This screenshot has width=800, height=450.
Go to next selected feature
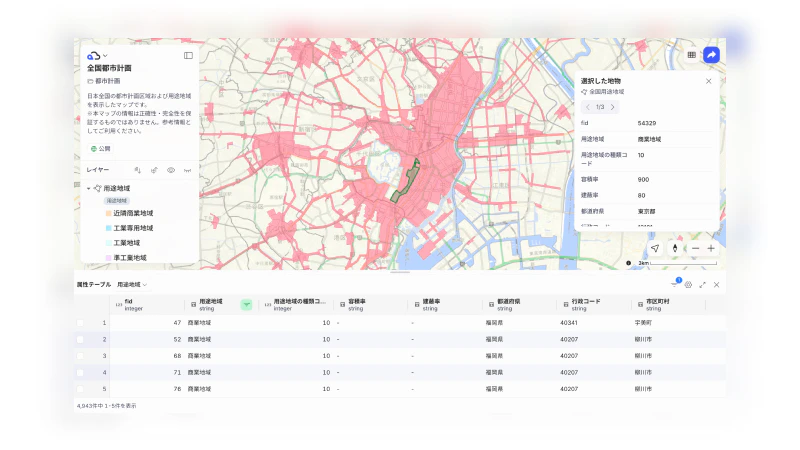pyautogui.click(x=613, y=107)
